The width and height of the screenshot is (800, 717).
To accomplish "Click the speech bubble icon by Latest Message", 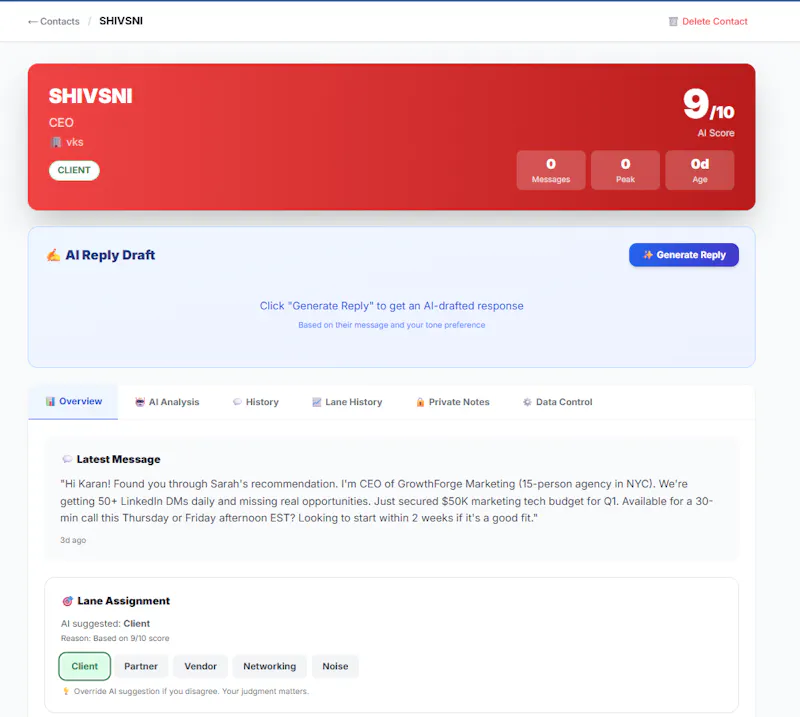I will (x=67, y=459).
